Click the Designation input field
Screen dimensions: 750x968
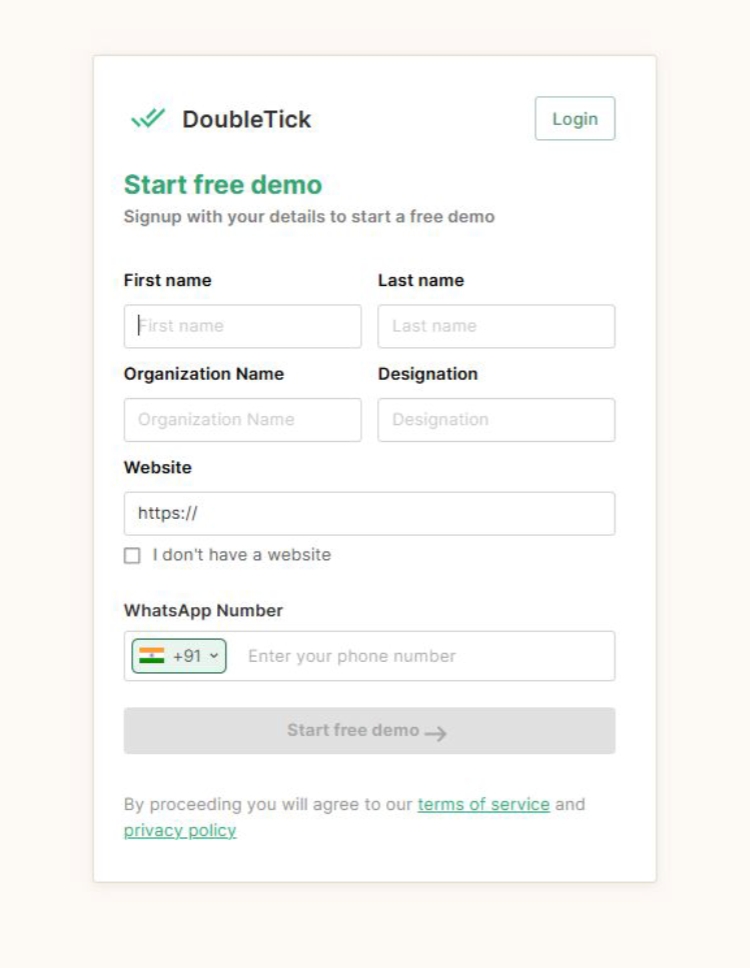point(496,420)
